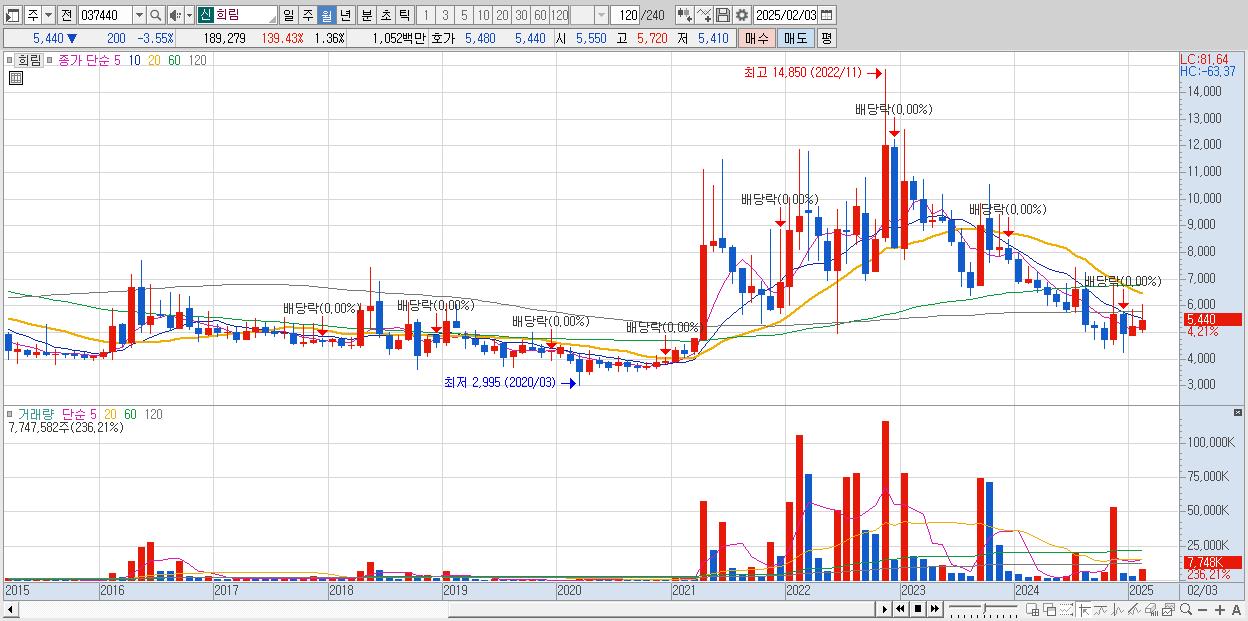This screenshot has height=621, width=1248.
Task: Select the '120' interval toggle button
Action: pos(559,15)
